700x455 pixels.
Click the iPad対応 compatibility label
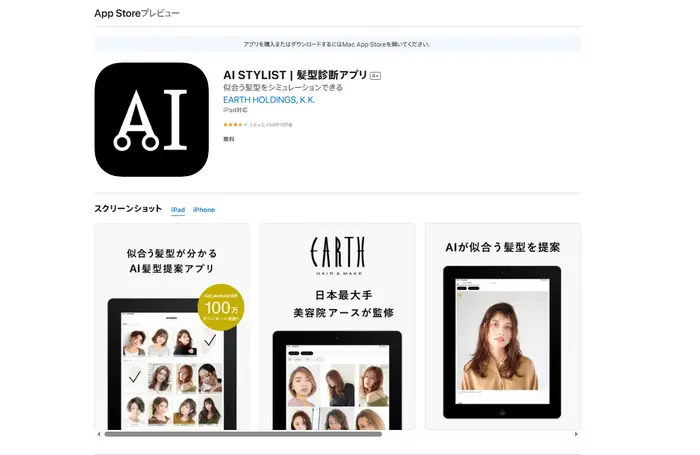pyautogui.click(x=235, y=110)
